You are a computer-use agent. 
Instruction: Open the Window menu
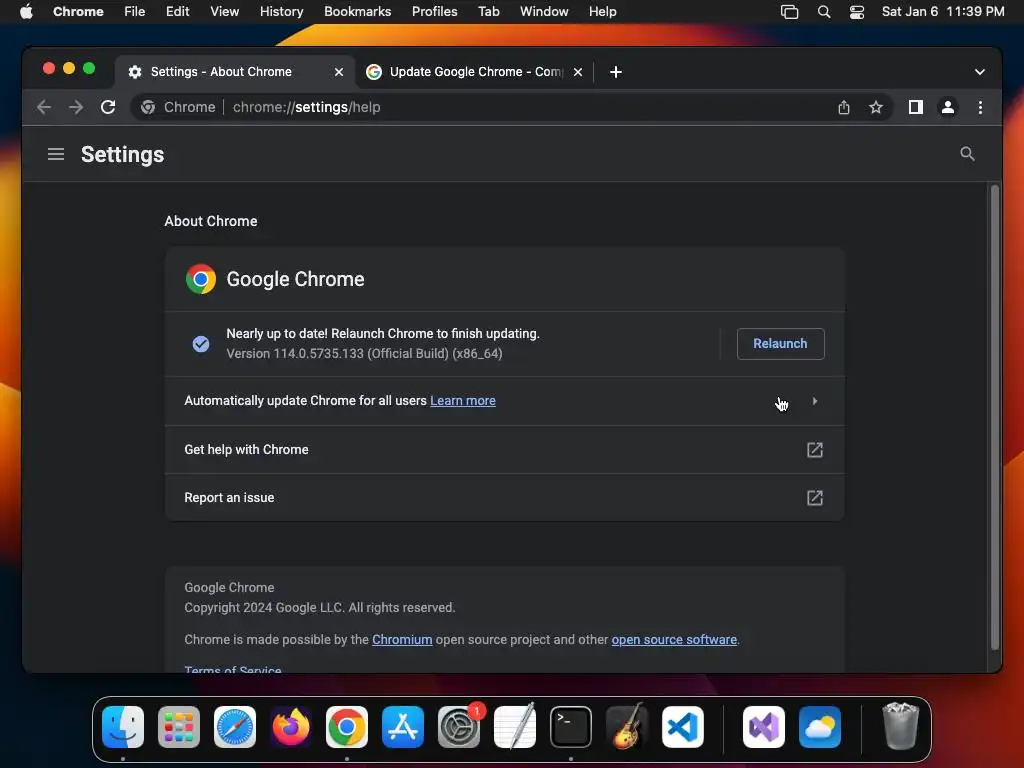point(544,11)
